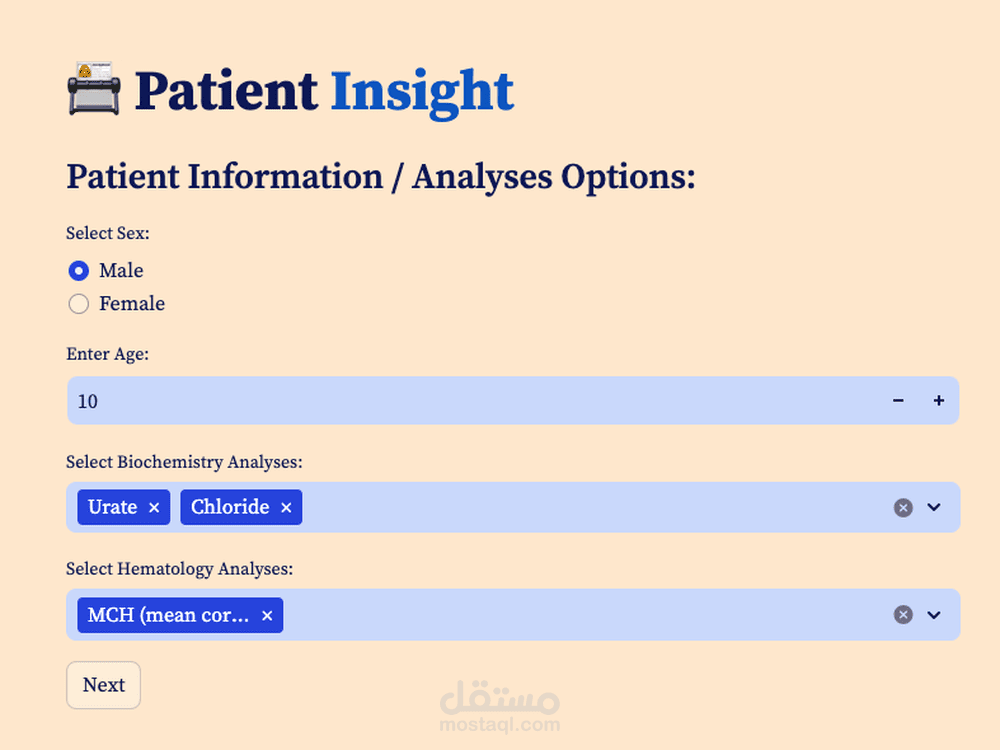1000x750 pixels.
Task: Click the Urate tag label
Action: [112, 507]
